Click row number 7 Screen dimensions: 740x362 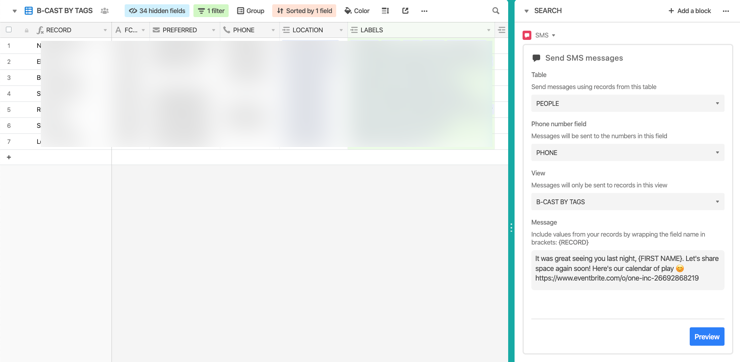pyautogui.click(x=8, y=141)
